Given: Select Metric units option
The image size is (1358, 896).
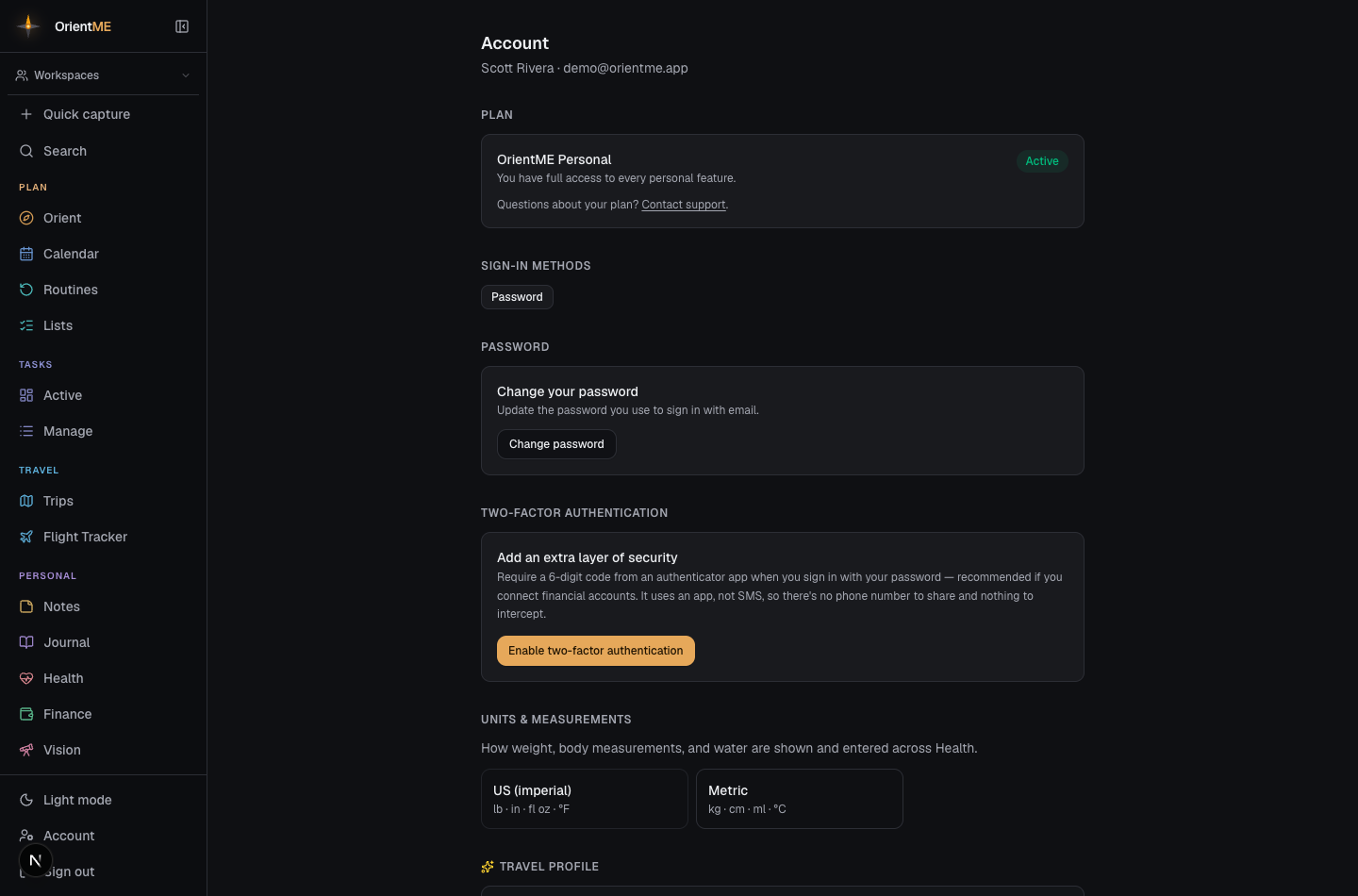Looking at the screenshot, I should pos(800,799).
